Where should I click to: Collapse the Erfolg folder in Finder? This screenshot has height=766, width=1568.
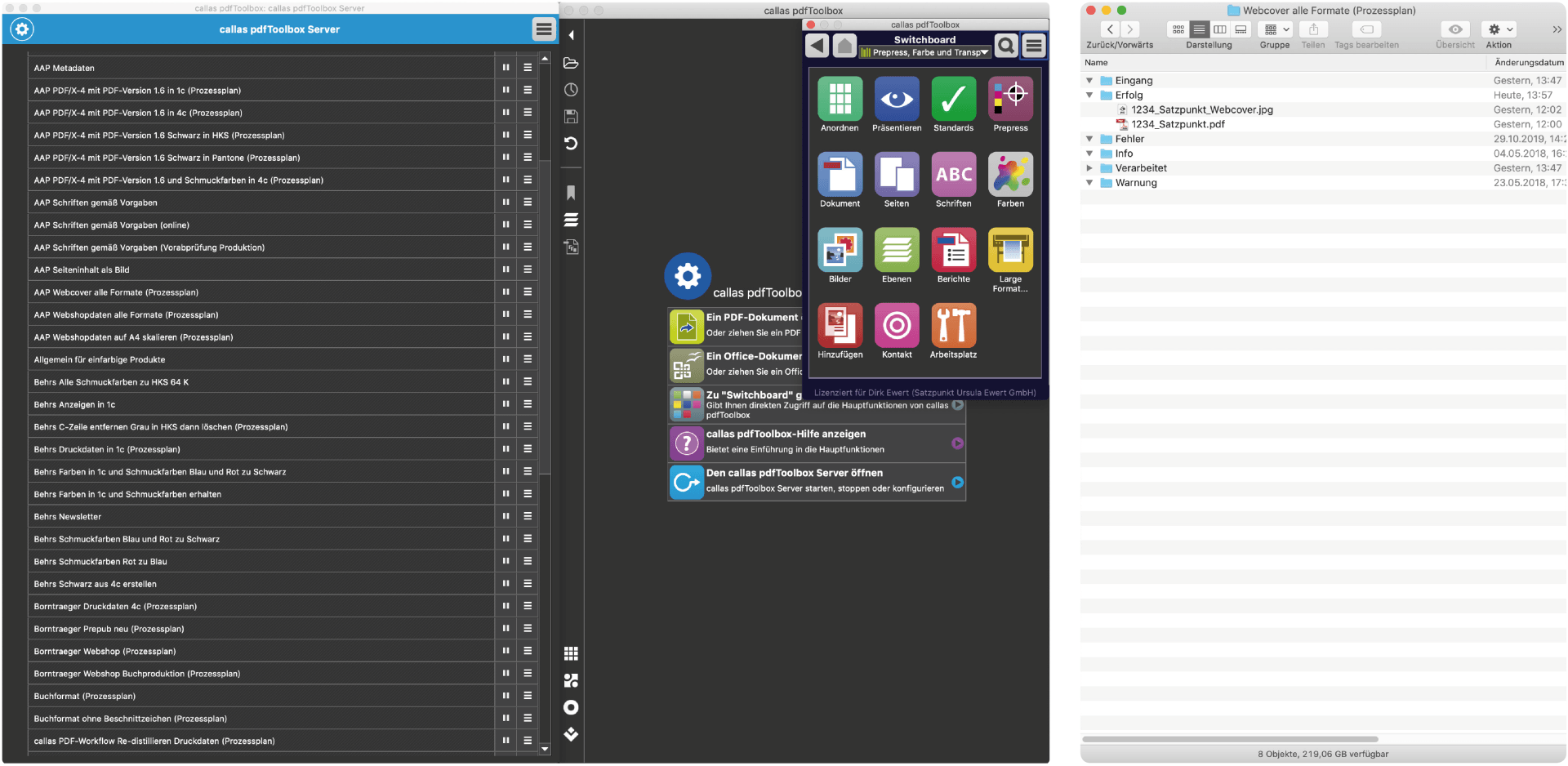click(1089, 96)
